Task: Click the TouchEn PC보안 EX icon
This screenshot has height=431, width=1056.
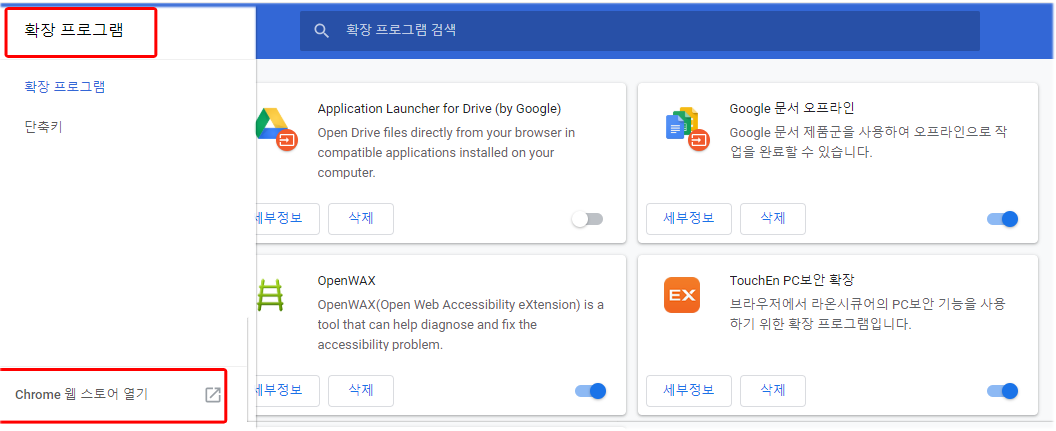Action: [x=682, y=295]
